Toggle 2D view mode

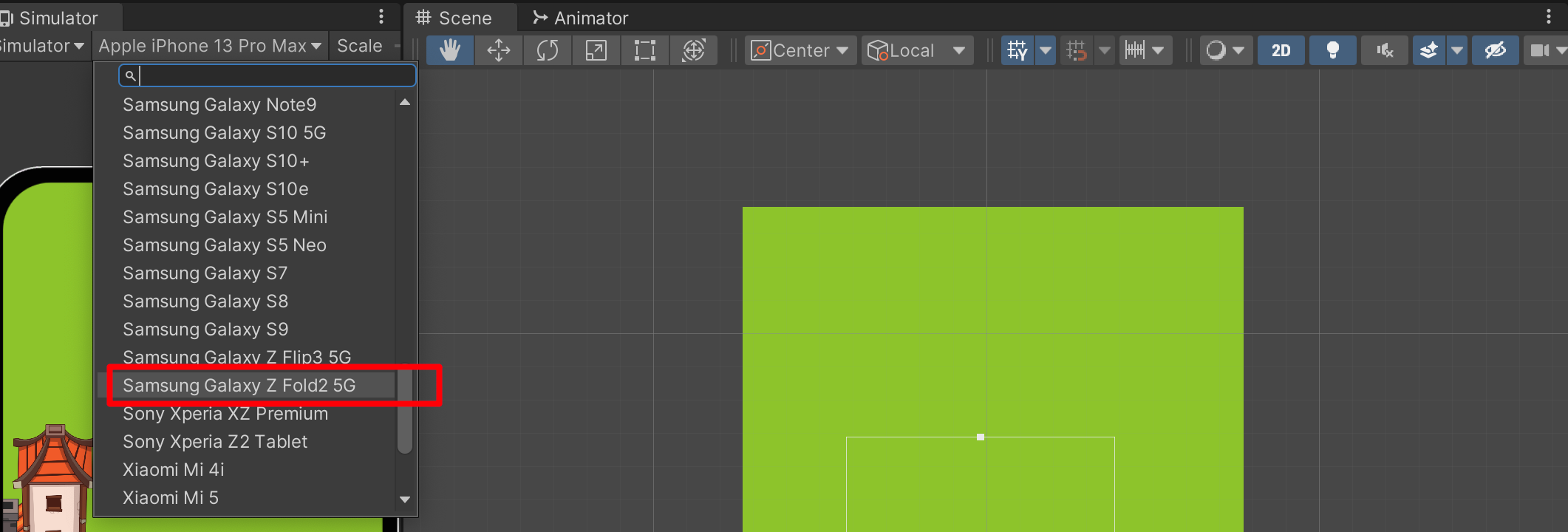tap(1281, 50)
